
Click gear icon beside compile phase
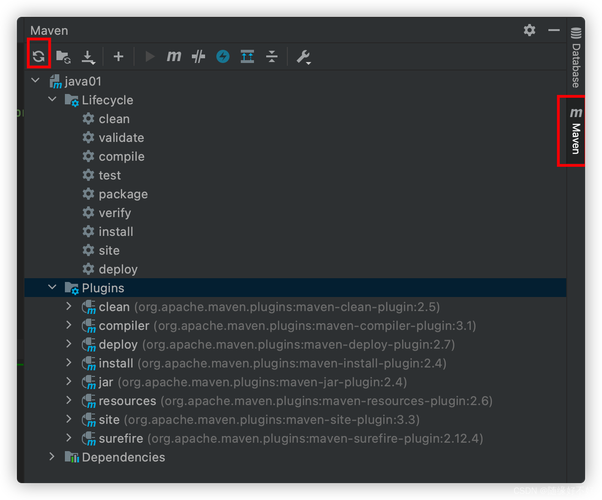tap(88, 156)
